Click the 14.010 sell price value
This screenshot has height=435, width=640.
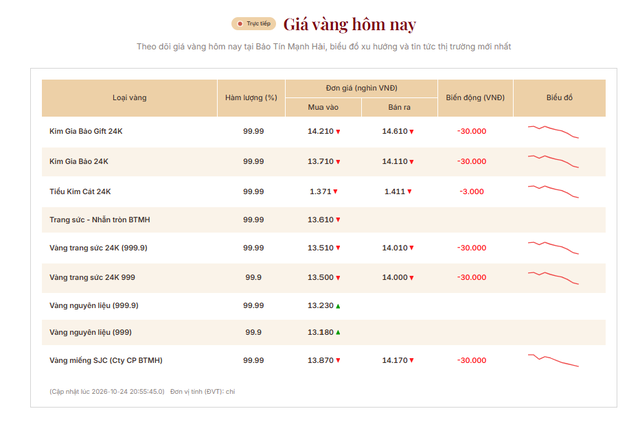[395, 248]
